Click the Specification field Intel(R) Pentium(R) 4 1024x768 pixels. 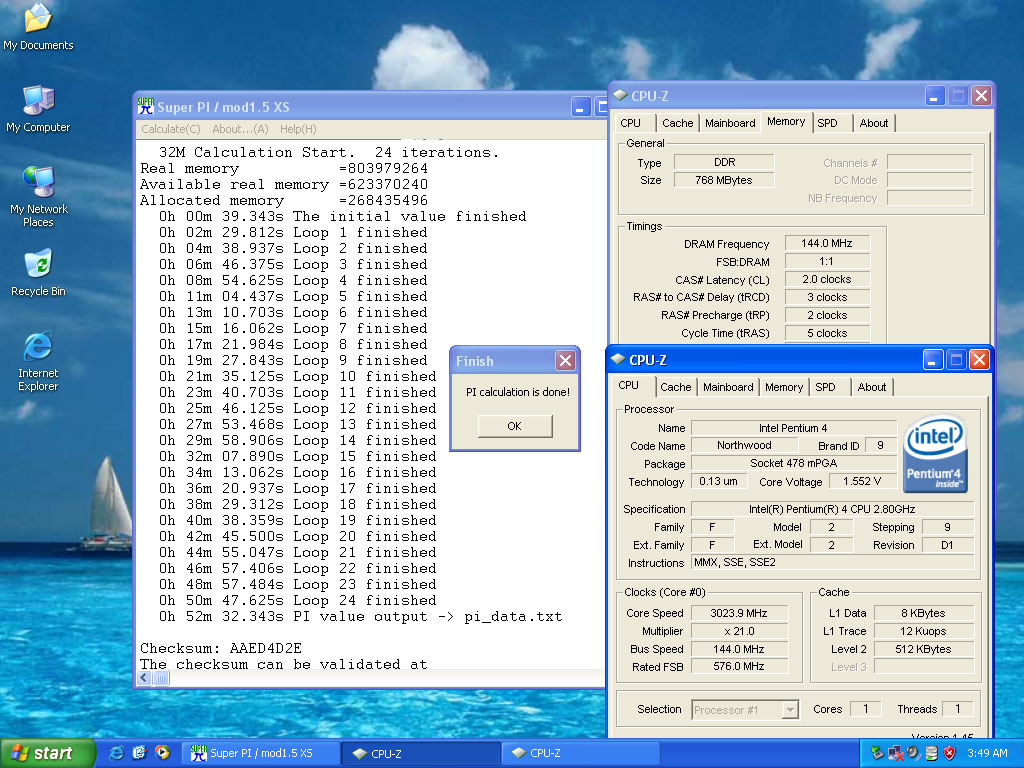tap(832, 509)
